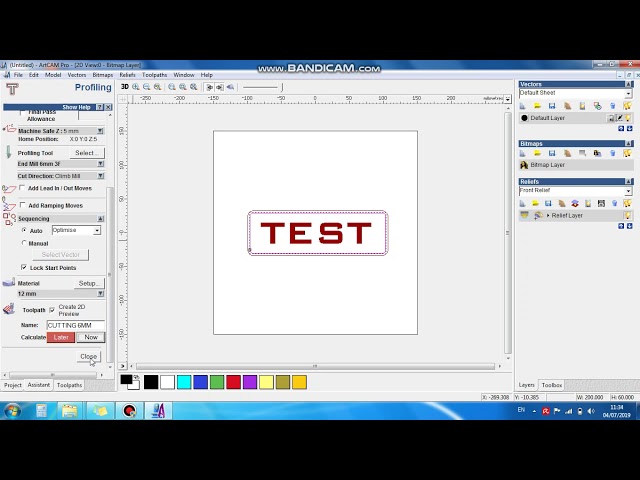This screenshot has width=640, height=480.
Task: Open bitmap file via Bitmaps folder icon
Action: (537, 153)
